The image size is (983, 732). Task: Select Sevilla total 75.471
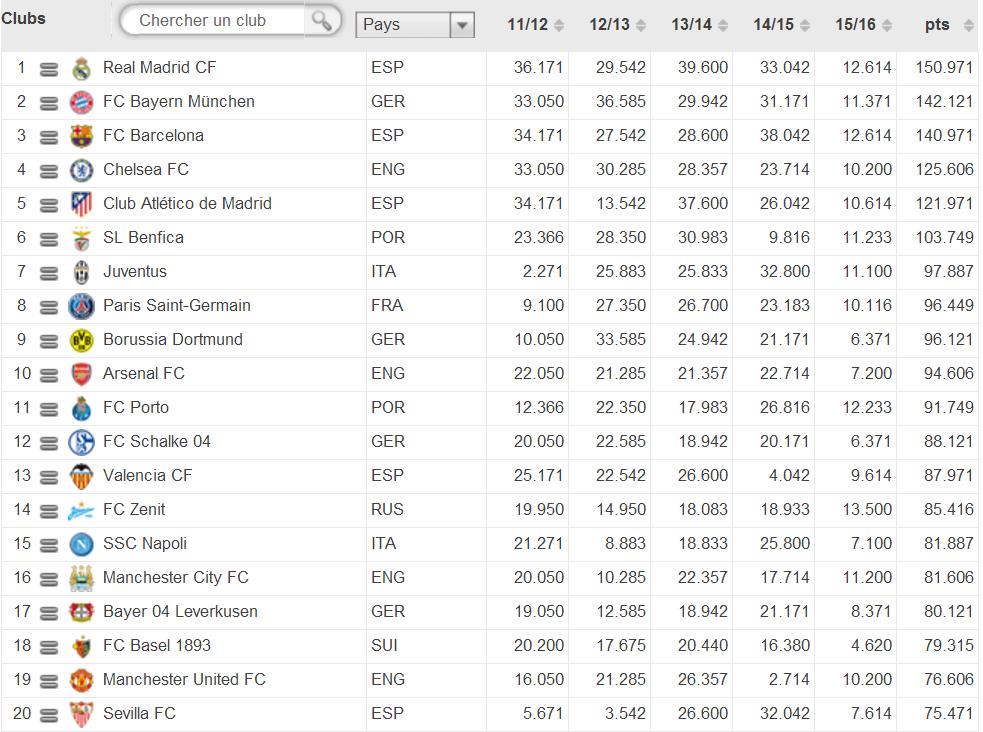point(949,713)
